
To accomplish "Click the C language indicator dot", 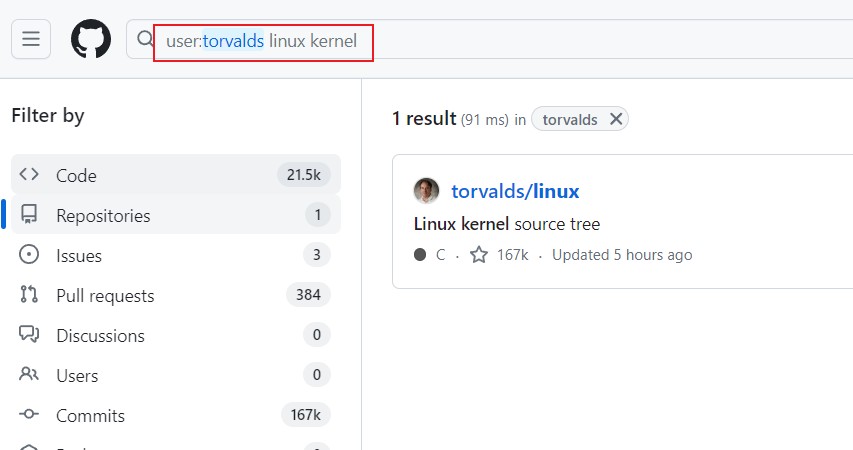I will point(419,255).
